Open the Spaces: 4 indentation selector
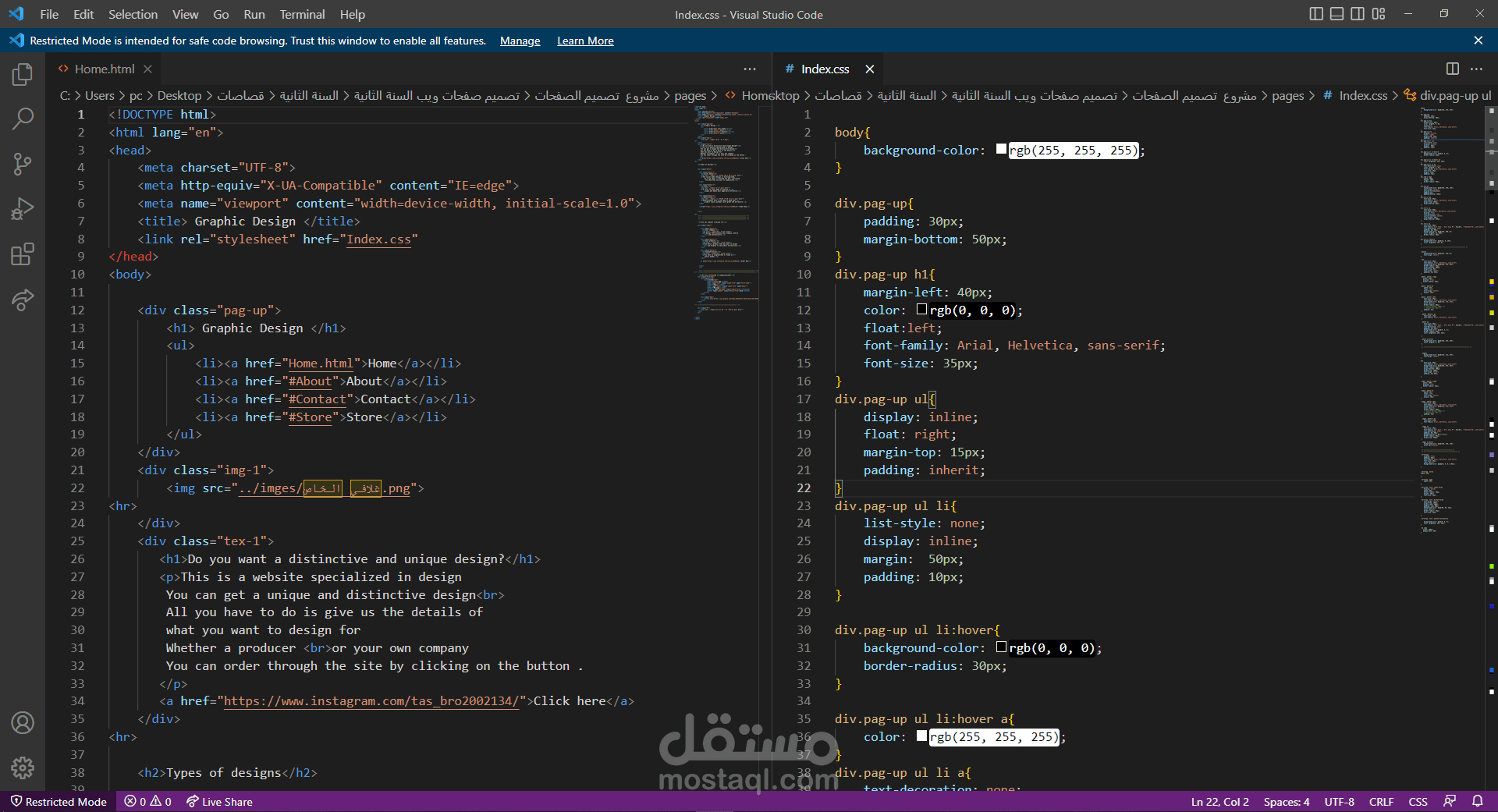 pyautogui.click(x=1287, y=802)
